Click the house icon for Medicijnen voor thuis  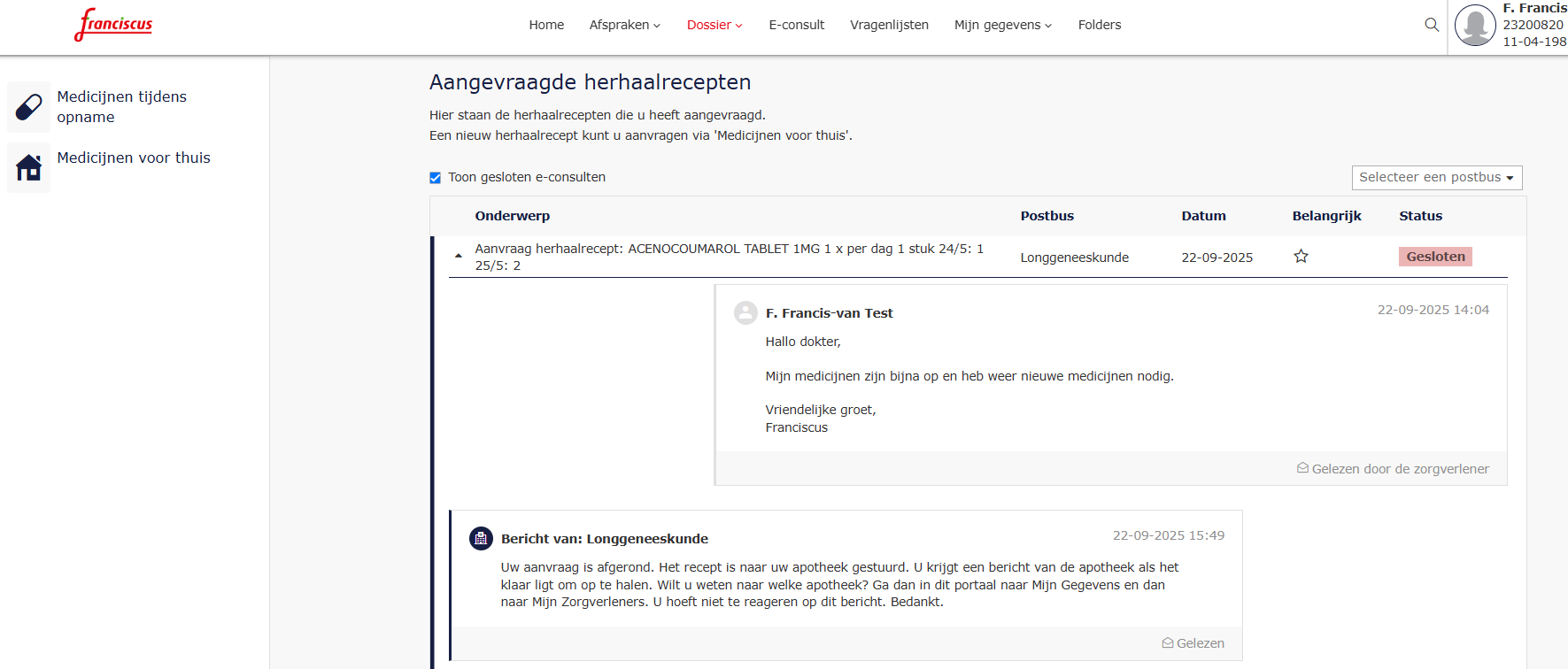click(29, 167)
